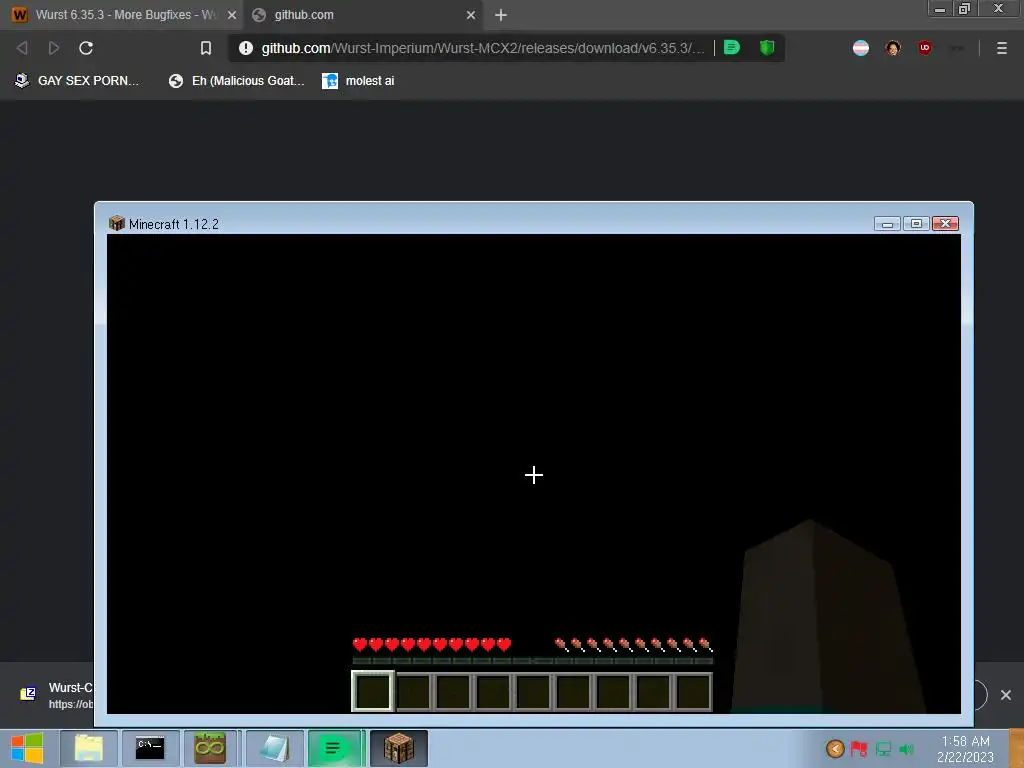The image size is (1024, 768).
Task: Open the green shield icon in address bar
Action: tap(767, 48)
